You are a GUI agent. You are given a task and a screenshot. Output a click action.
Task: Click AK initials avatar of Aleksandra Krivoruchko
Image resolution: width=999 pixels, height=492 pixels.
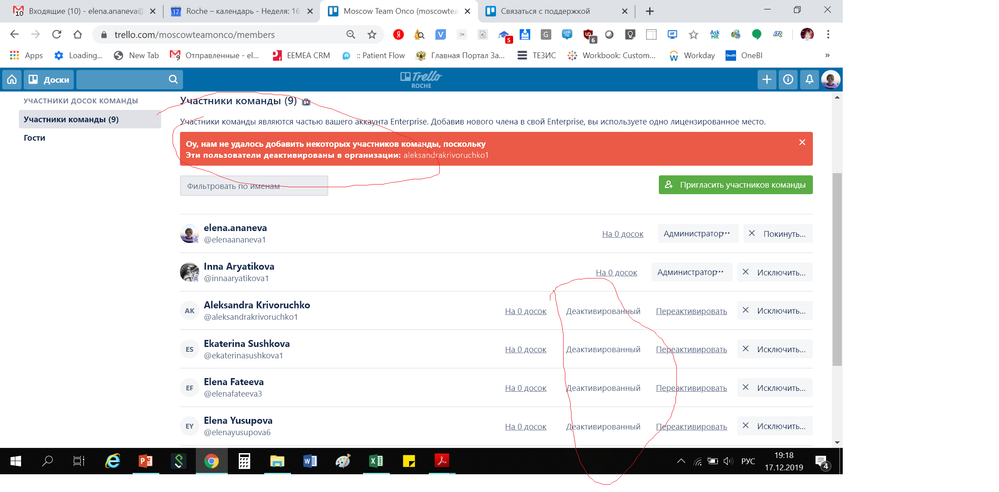click(x=190, y=311)
